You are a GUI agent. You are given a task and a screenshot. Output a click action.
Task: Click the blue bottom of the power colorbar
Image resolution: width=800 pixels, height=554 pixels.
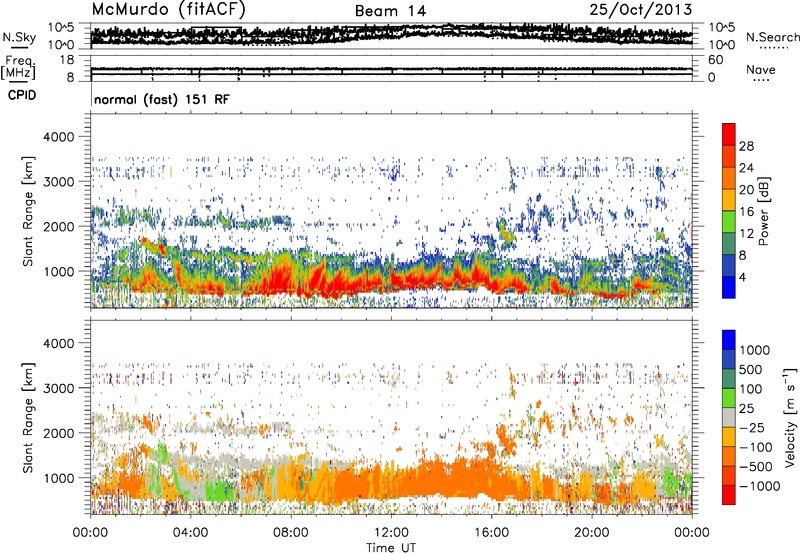[x=729, y=287]
